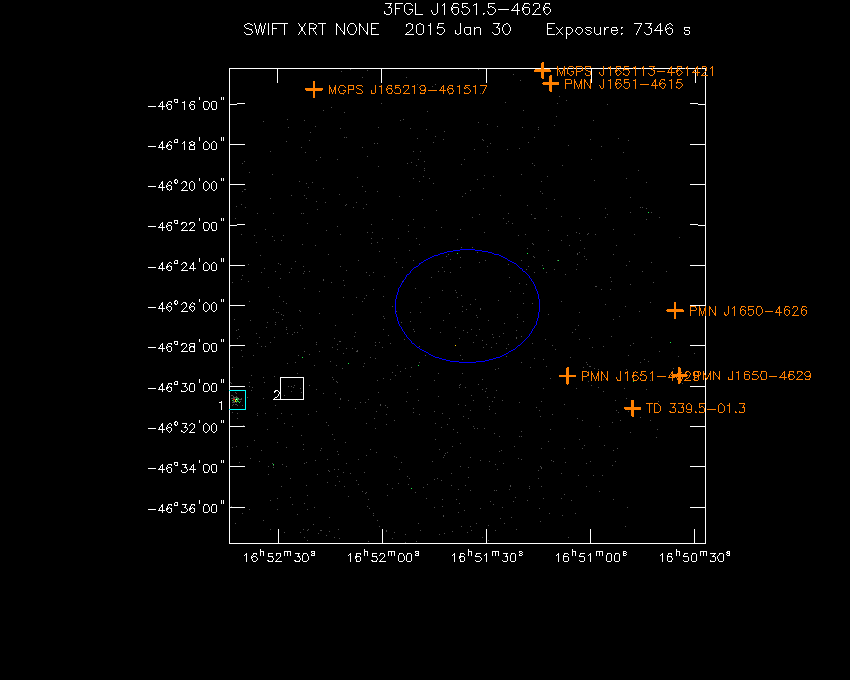This screenshot has width=850, height=680.
Task: Select the orange cross for PMN J1650-4626
Action: tap(674, 311)
